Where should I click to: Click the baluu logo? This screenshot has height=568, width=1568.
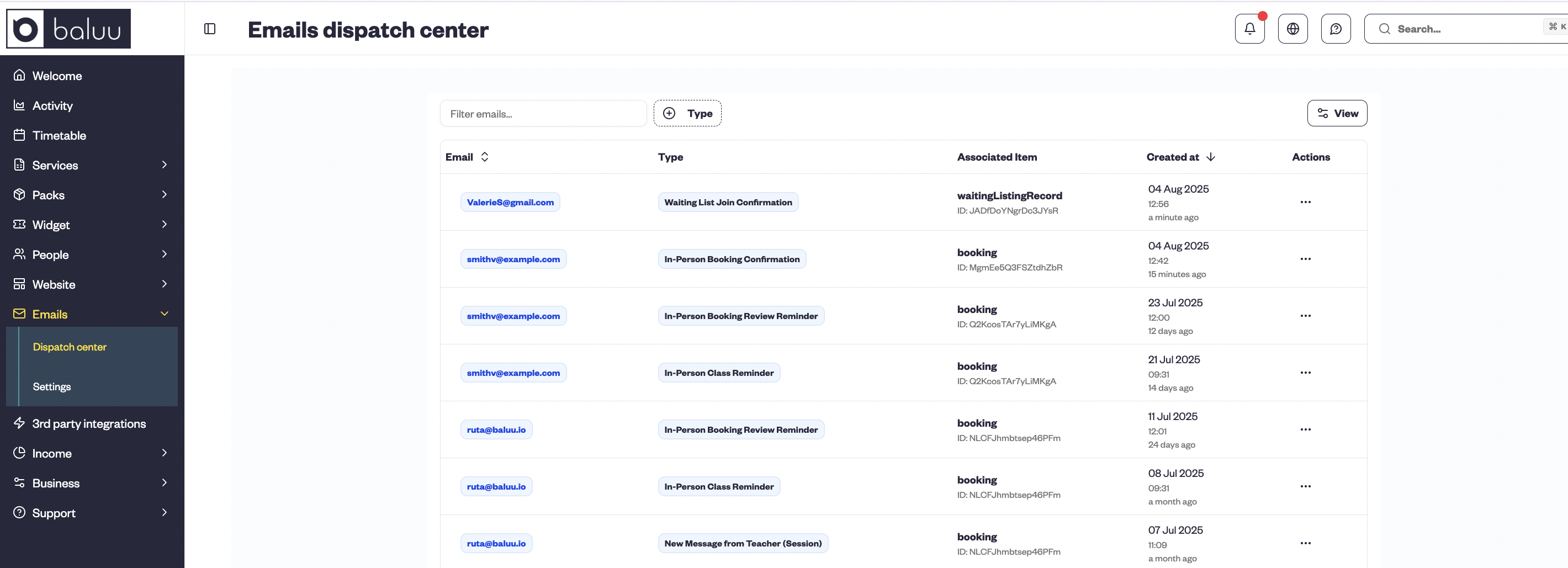[x=68, y=29]
